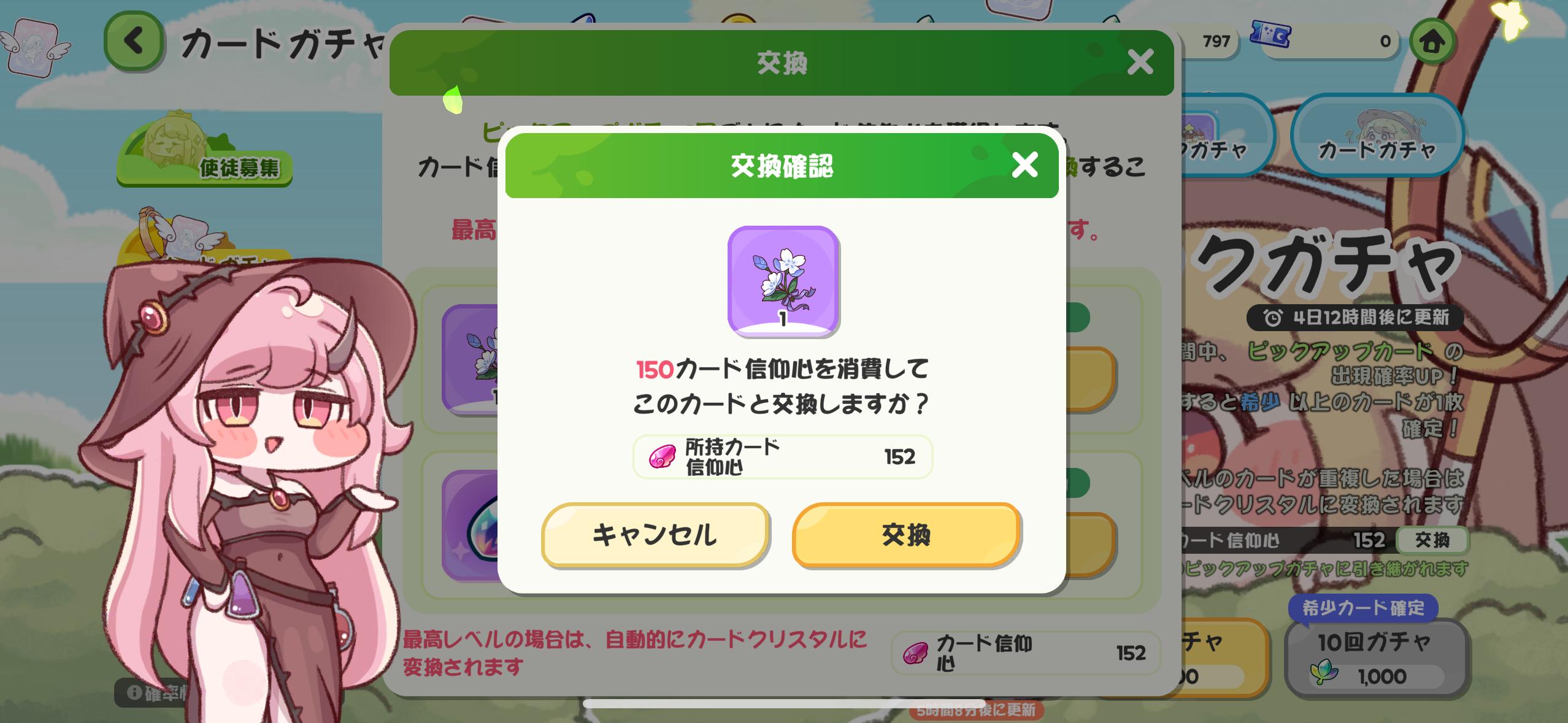This screenshot has width=1568, height=723.
Task: Tap the 所持カード信仰心 152 field
Action: pyautogui.click(x=783, y=457)
